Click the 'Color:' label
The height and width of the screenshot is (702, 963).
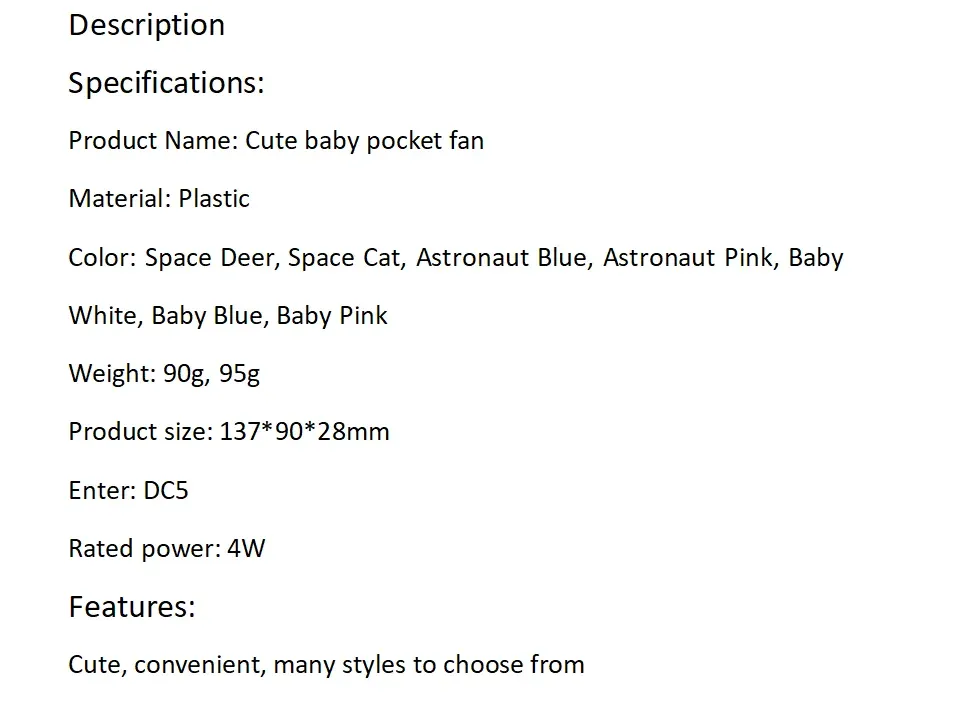click(103, 257)
